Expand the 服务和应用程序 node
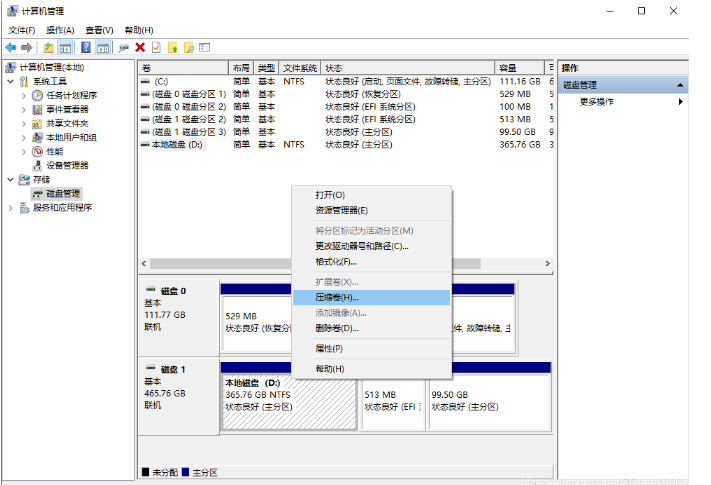 pyautogui.click(x=11, y=207)
